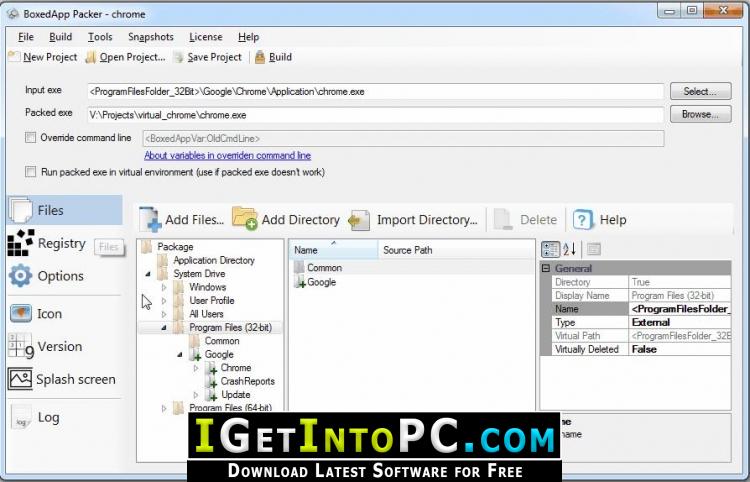This screenshot has height=482, width=750.
Task: Click the Add Directory folder icon
Action: click(x=244, y=219)
